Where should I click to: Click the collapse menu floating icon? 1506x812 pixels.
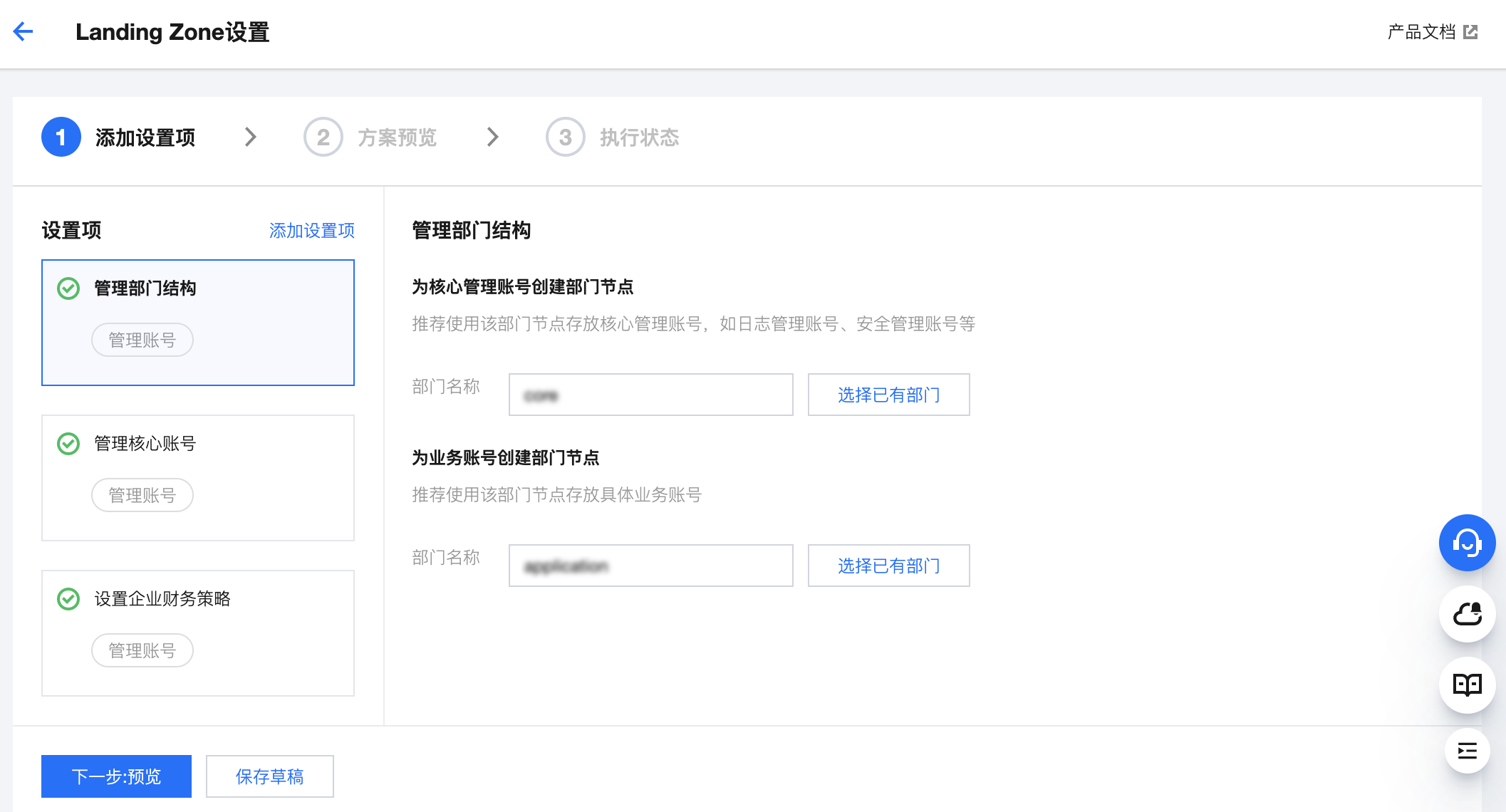point(1467,751)
